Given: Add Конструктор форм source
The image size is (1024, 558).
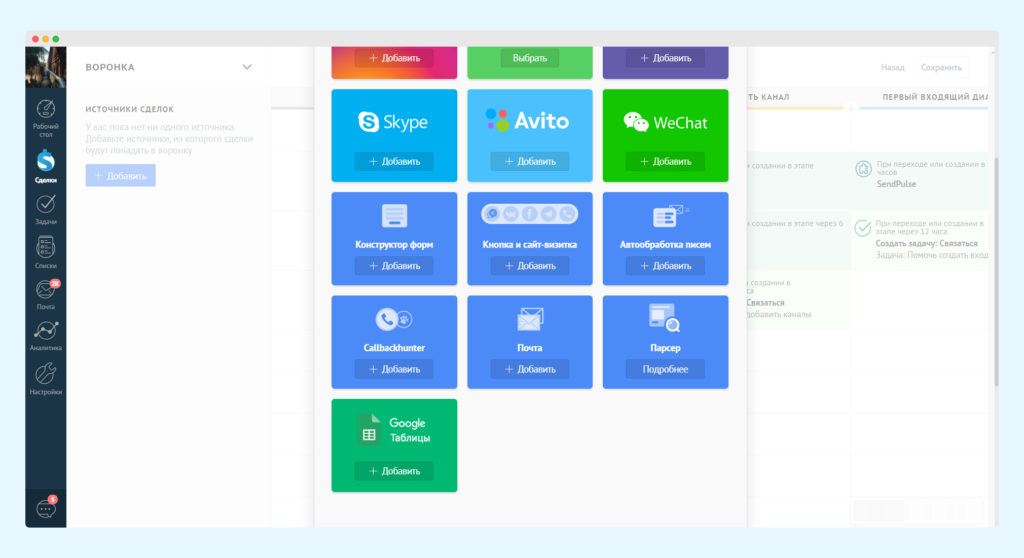Looking at the screenshot, I should tap(394, 266).
